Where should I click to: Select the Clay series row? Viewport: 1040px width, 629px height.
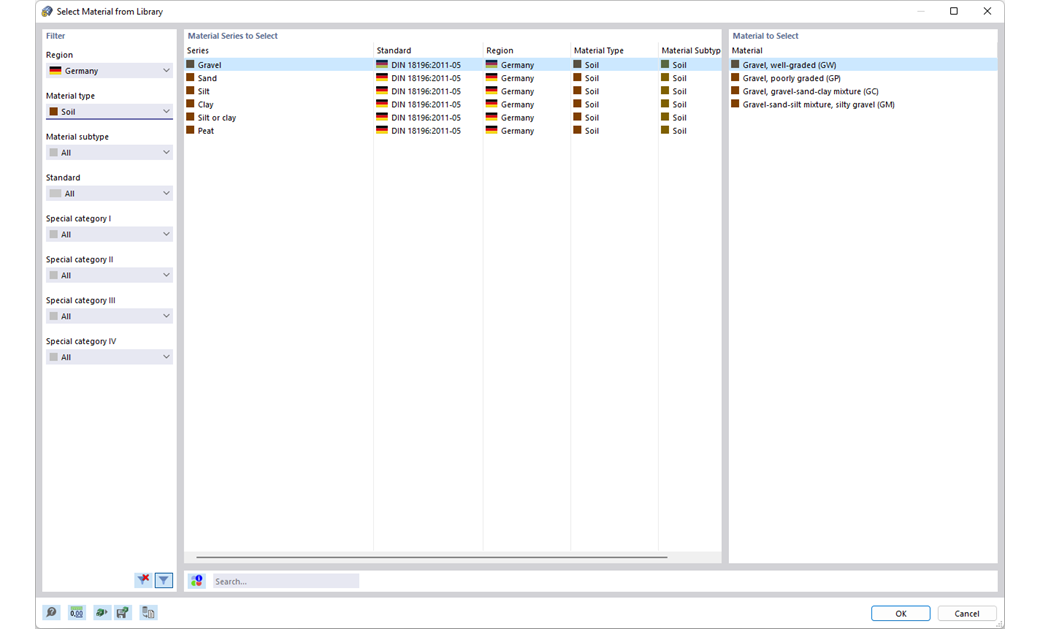[x=452, y=104]
